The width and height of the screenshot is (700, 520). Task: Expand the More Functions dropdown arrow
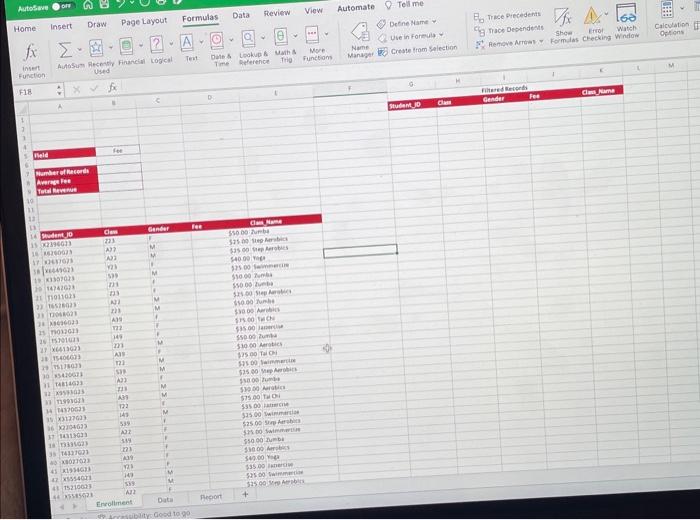pyautogui.click(x=326, y=34)
